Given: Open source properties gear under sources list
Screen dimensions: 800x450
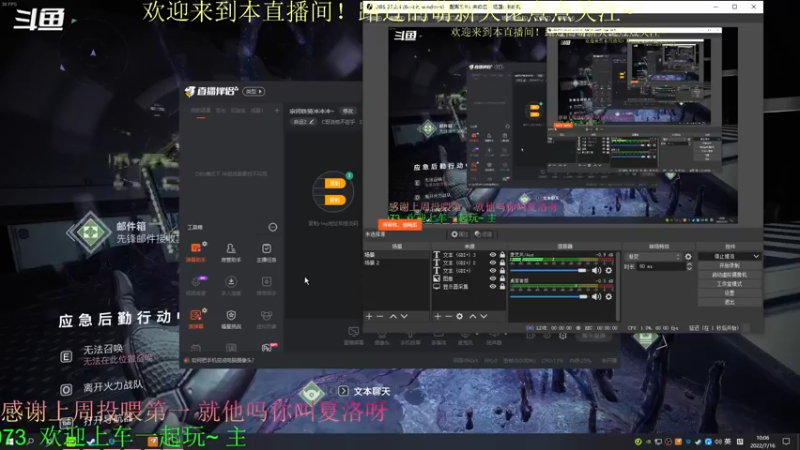Looking at the screenshot, I should point(459,316).
